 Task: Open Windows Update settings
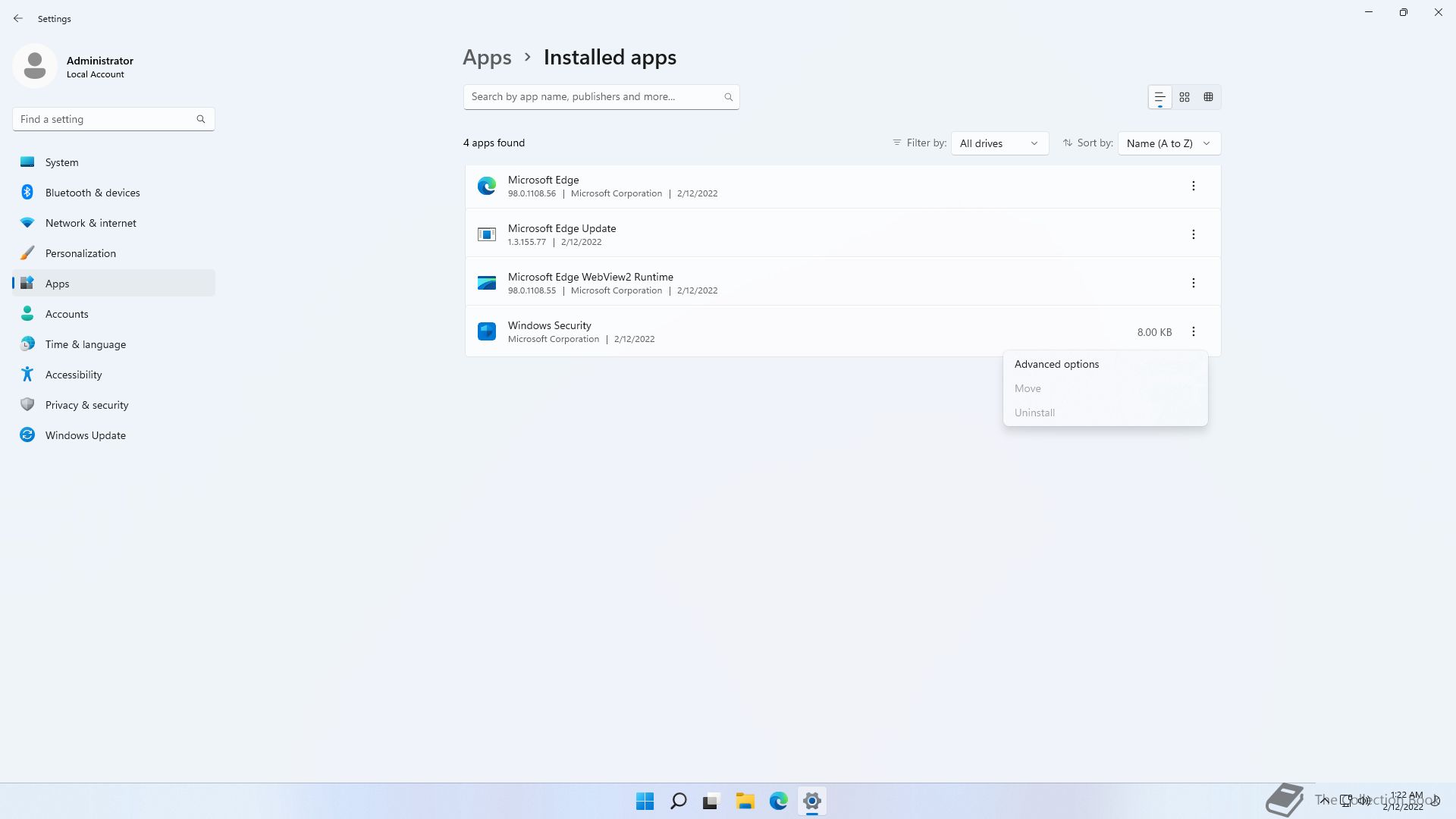(x=114, y=435)
